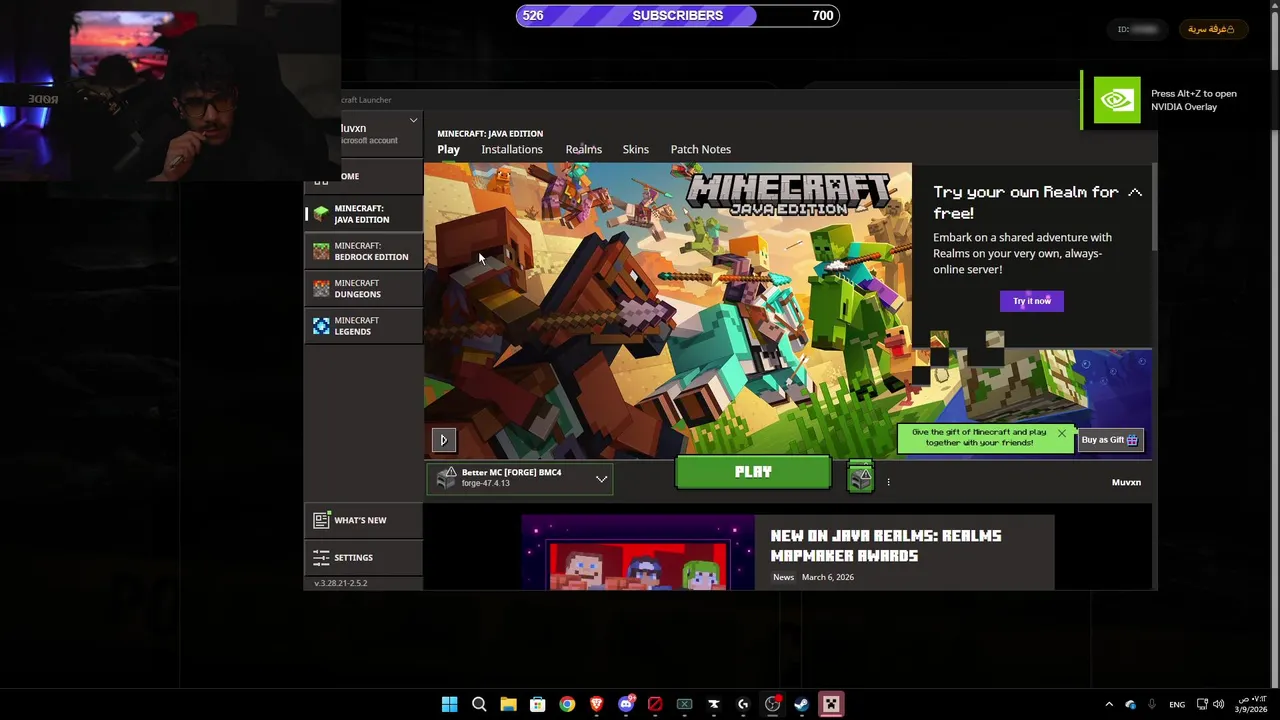Open Windows Start menu
This screenshot has width=1280, height=720.
pyautogui.click(x=449, y=704)
